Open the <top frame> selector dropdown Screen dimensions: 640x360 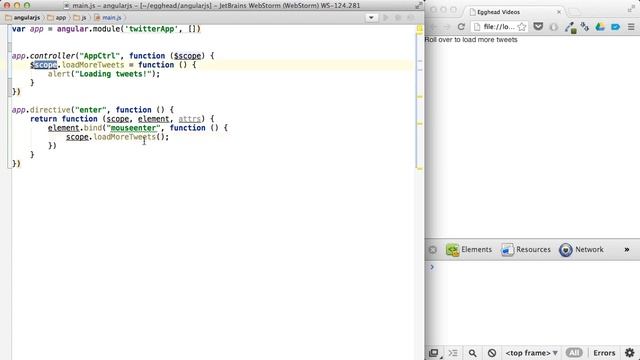point(531,353)
